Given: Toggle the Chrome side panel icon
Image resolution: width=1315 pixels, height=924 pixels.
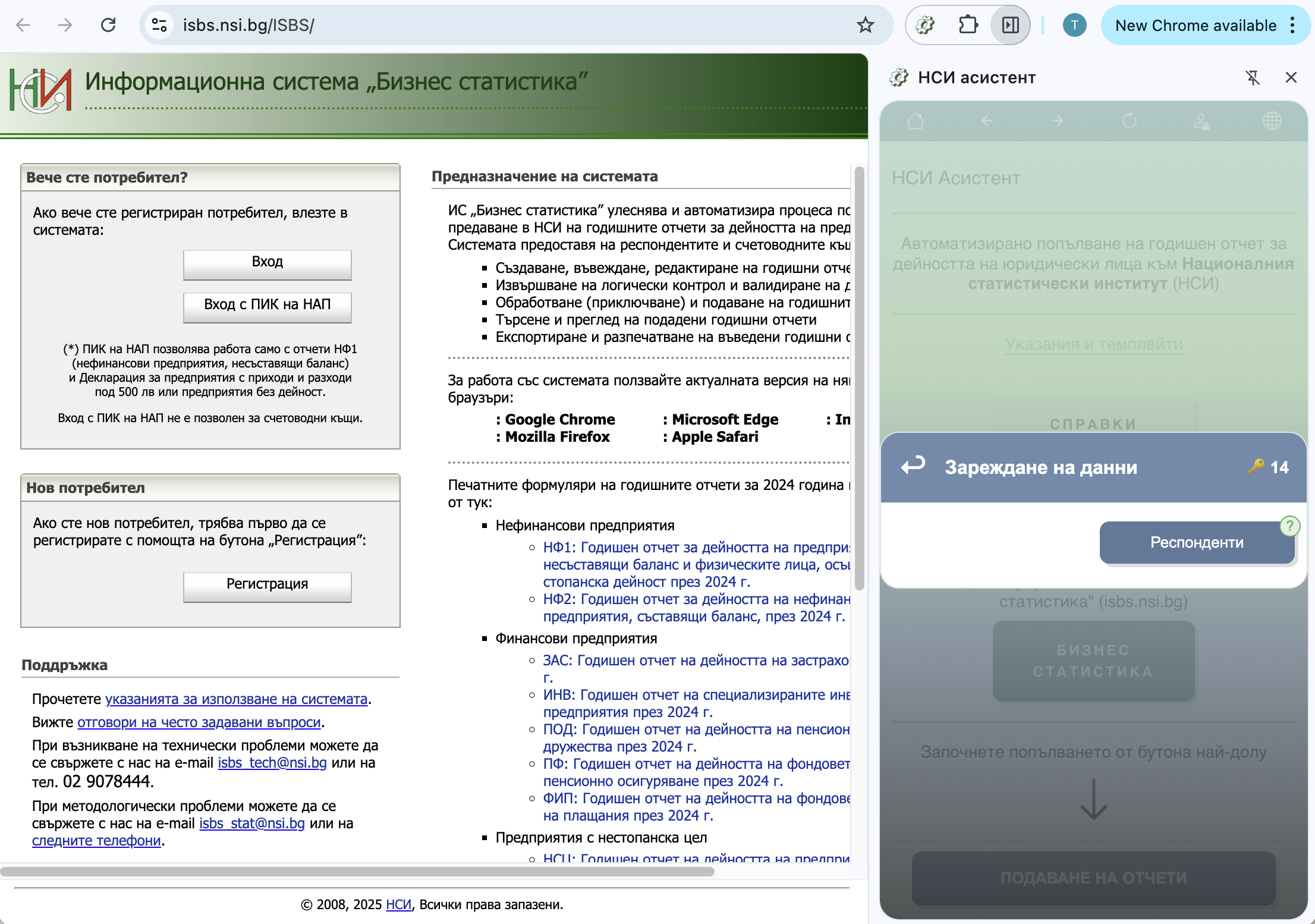Looking at the screenshot, I should coord(1010,25).
